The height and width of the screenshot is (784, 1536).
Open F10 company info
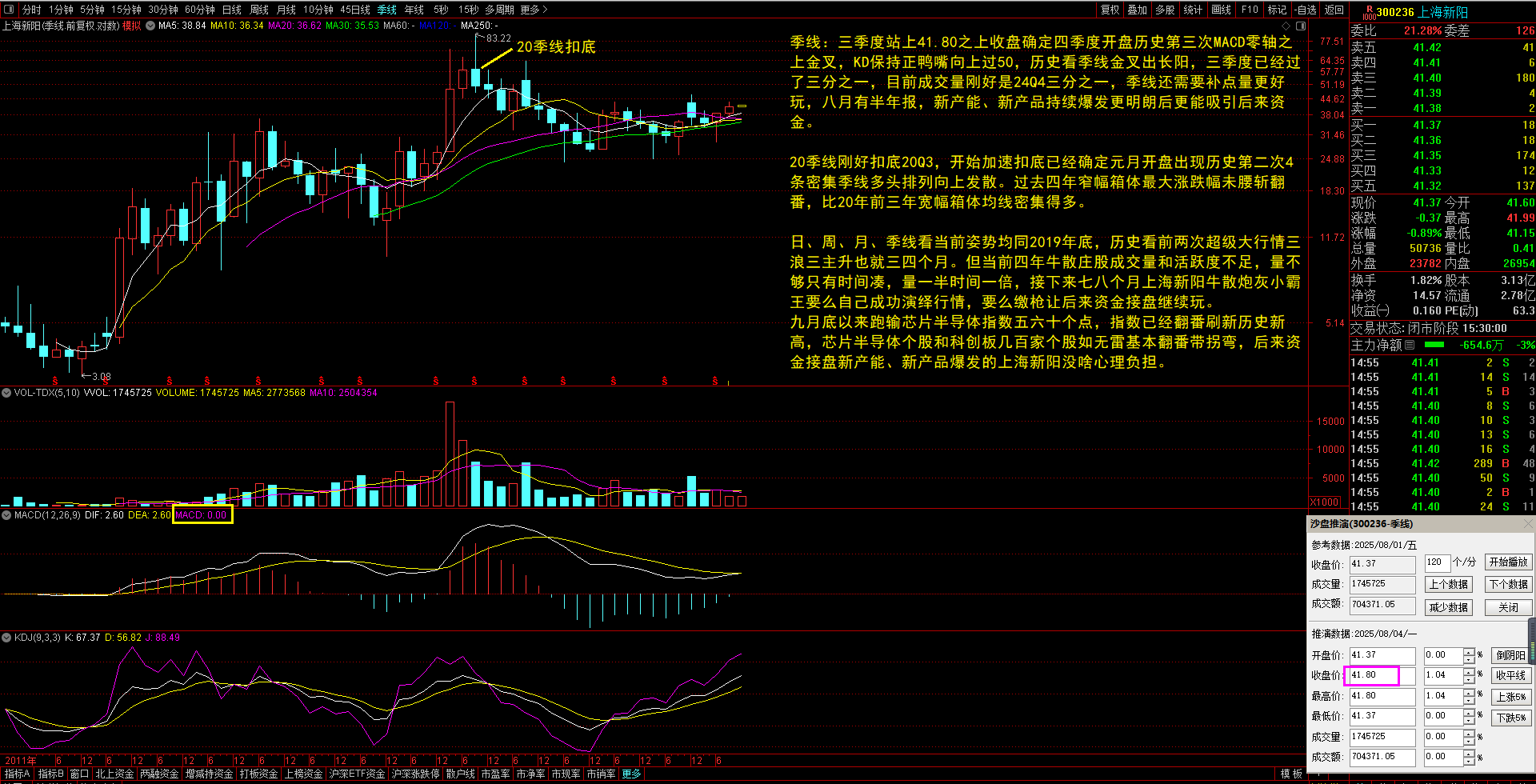pos(1250,10)
